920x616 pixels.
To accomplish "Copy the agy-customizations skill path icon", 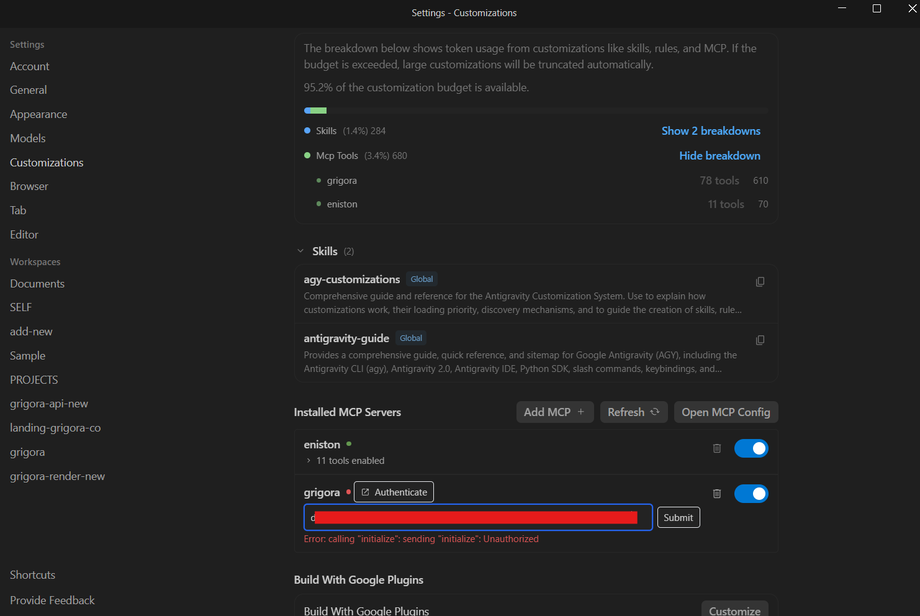I will (x=760, y=282).
